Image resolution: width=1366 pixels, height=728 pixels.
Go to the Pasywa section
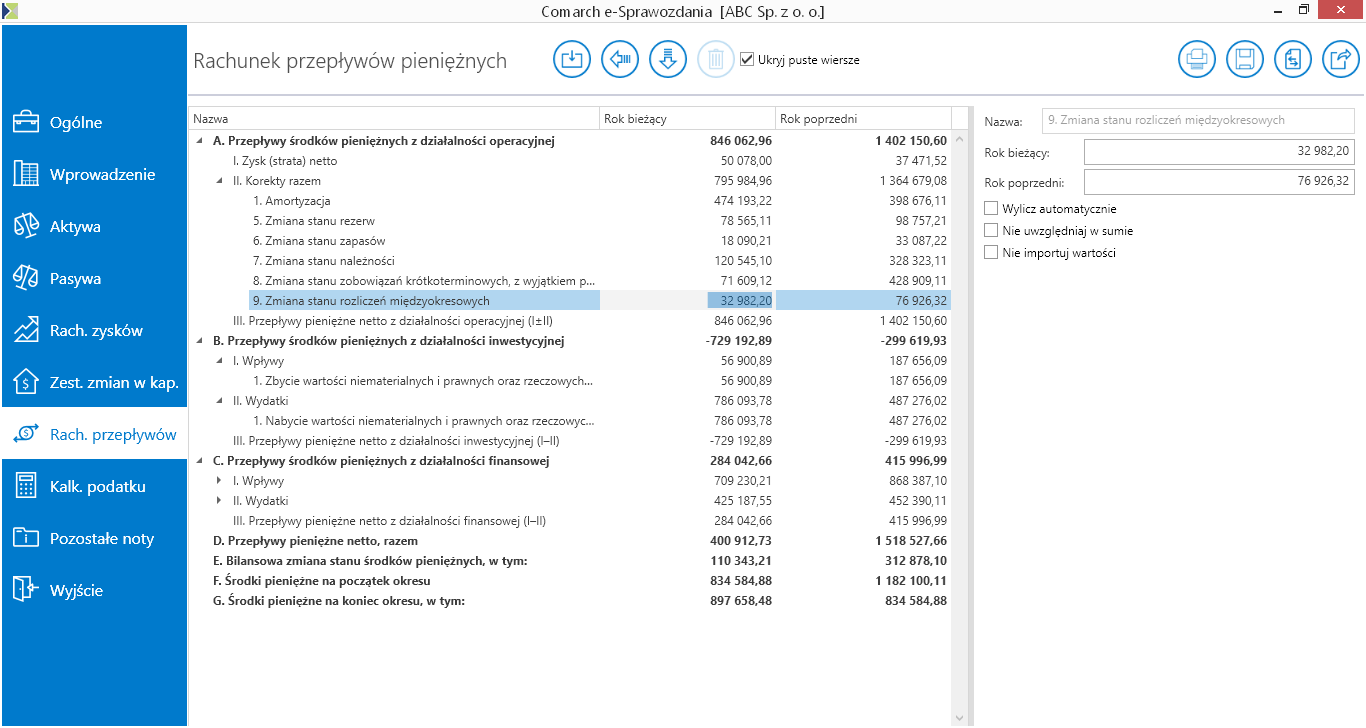tap(76, 279)
